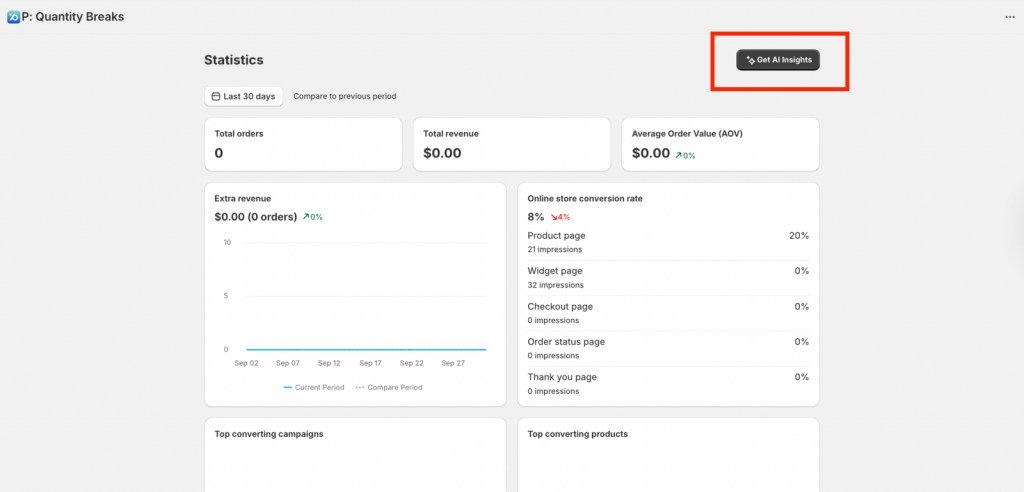Image resolution: width=1024 pixels, height=492 pixels.
Task: Click the Thank you page row
Action: (668, 383)
